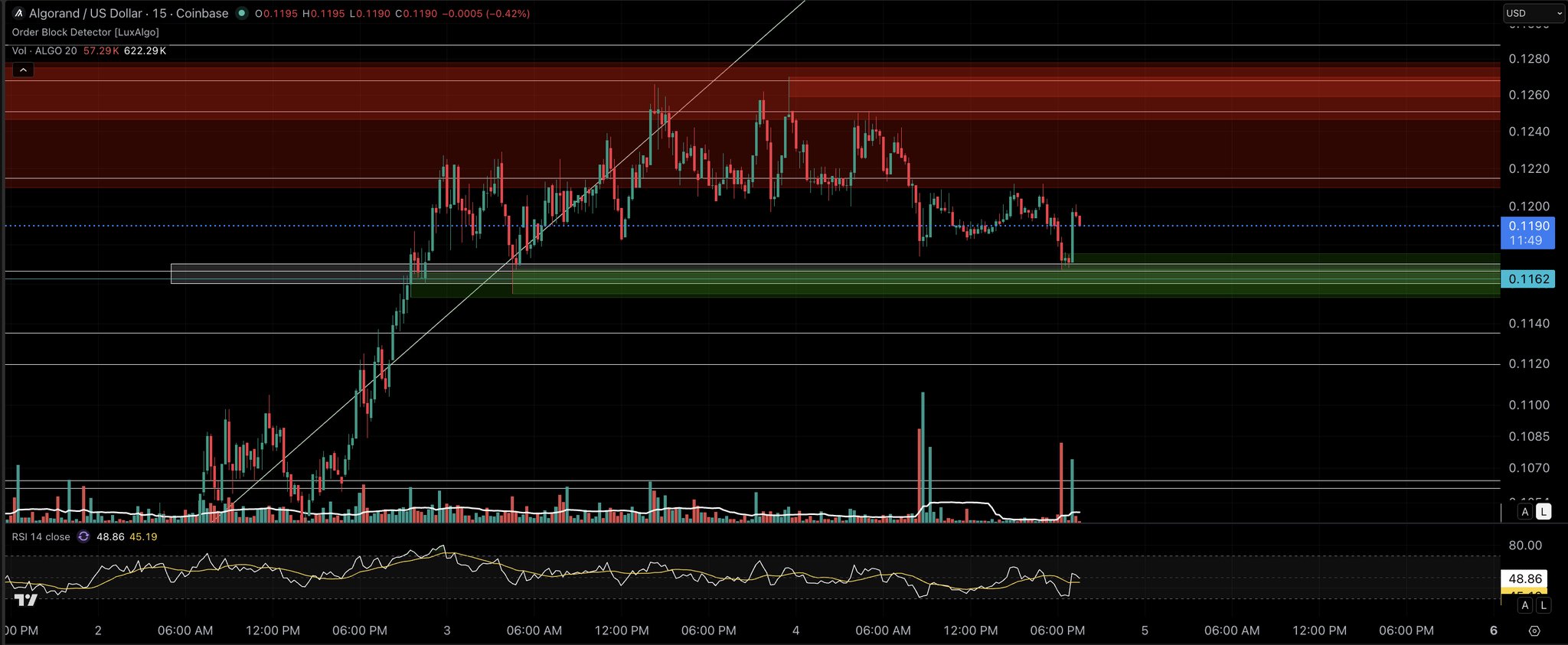The image size is (1568, 645).
Task: Click the green market status dot
Action: [242, 13]
